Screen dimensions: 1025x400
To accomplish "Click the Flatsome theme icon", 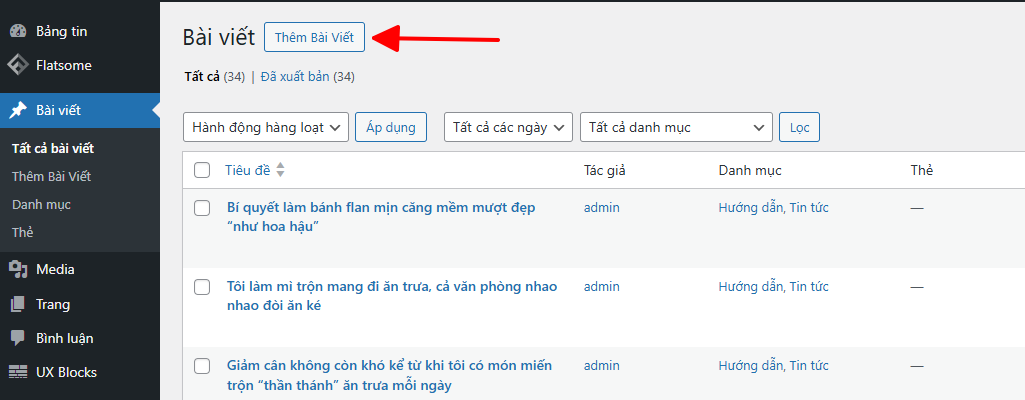I will pos(18,66).
